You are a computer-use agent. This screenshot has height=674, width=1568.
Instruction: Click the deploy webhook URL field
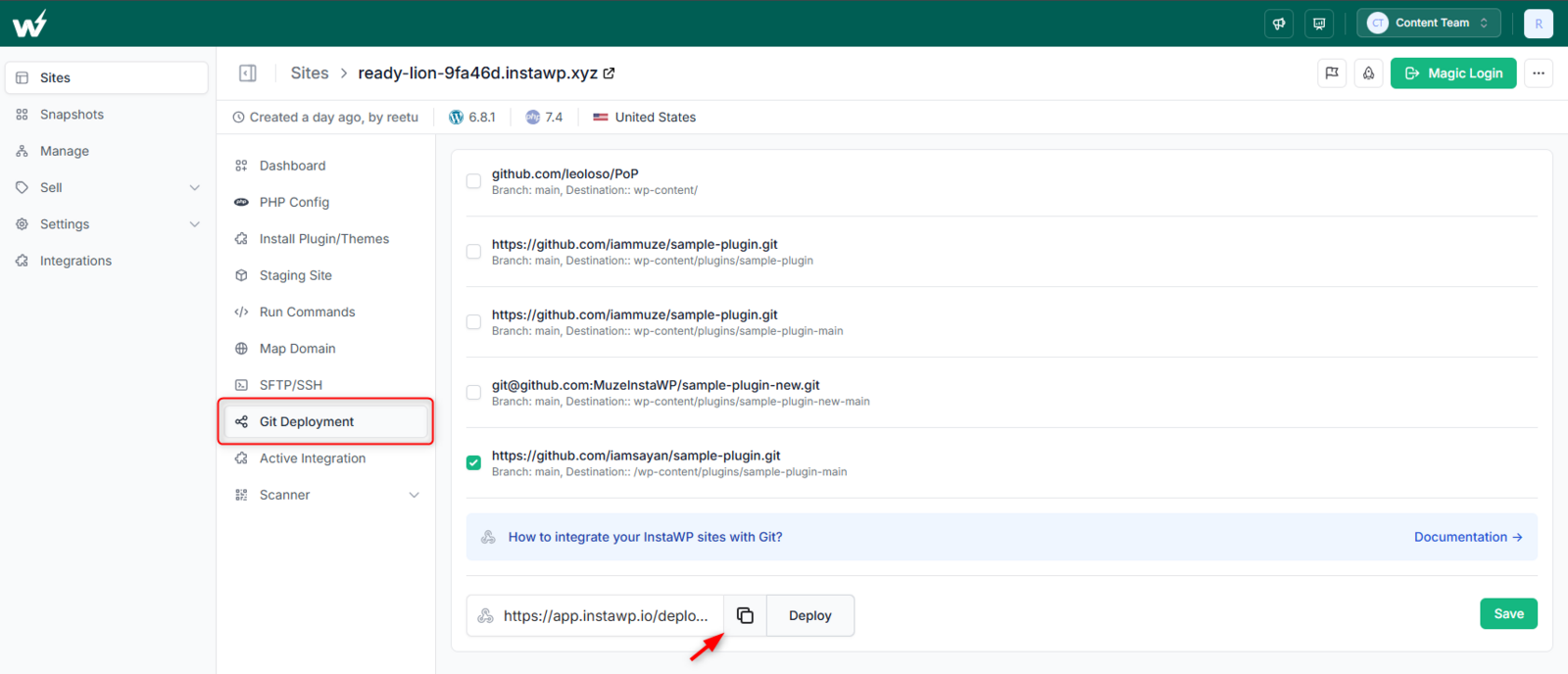coord(595,615)
